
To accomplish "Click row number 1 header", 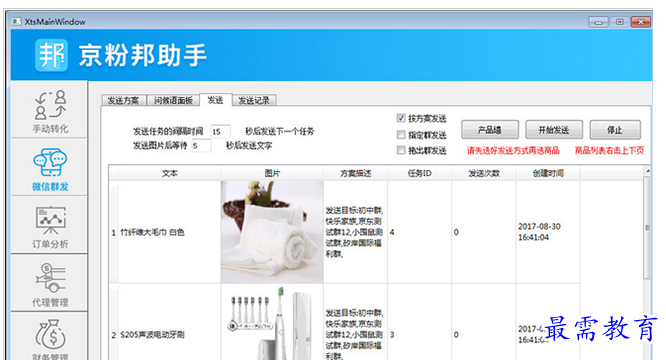I will pos(113,232).
